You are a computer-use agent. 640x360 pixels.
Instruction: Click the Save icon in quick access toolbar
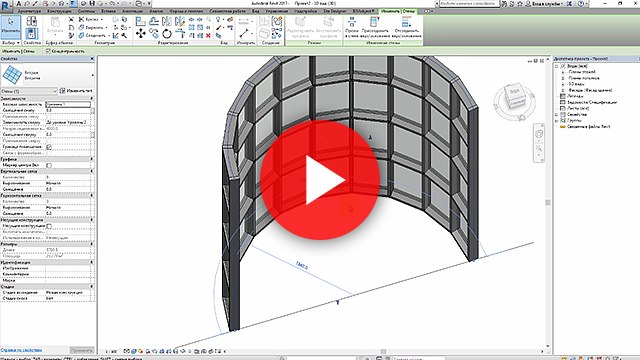pyautogui.click(x=92, y=3)
